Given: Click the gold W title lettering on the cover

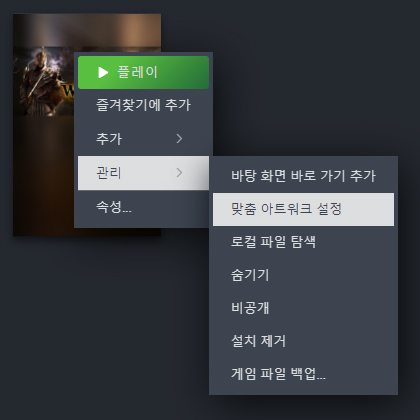Looking at the screenshot, I should tap(68, 90).
